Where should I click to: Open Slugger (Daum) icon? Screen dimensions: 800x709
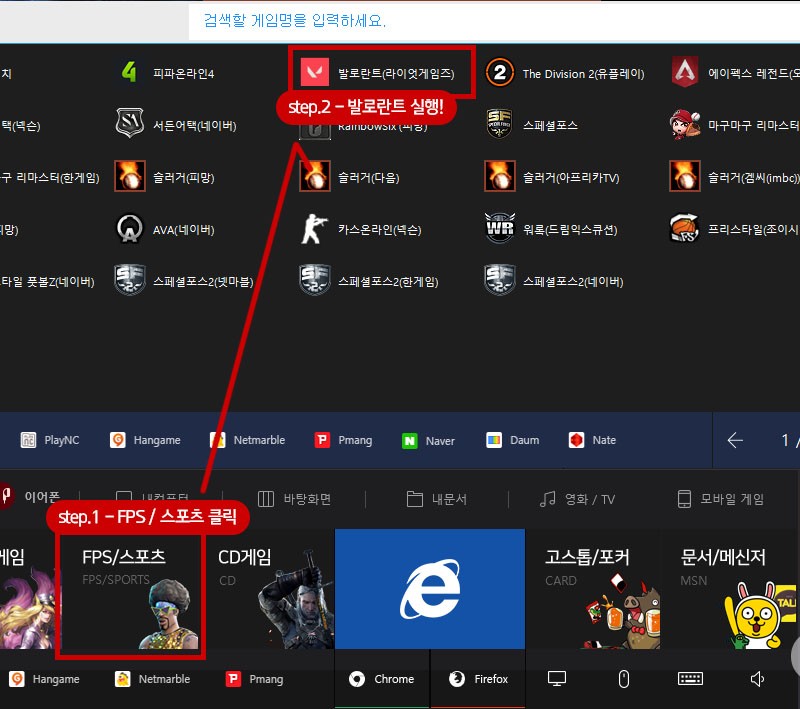[315, 176]
